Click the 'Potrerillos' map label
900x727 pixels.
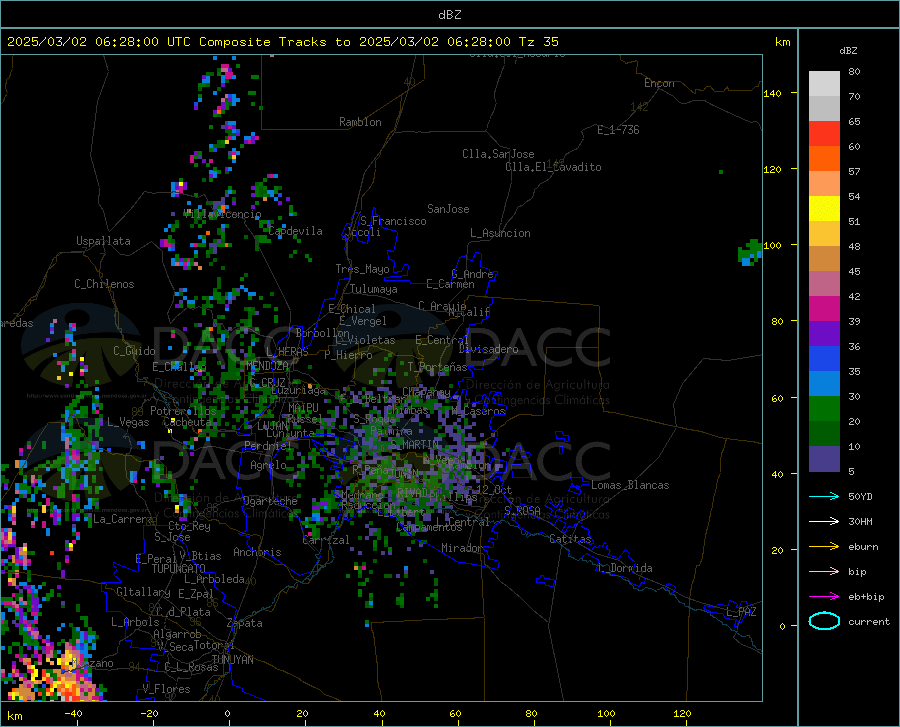(x=183, y=411)
